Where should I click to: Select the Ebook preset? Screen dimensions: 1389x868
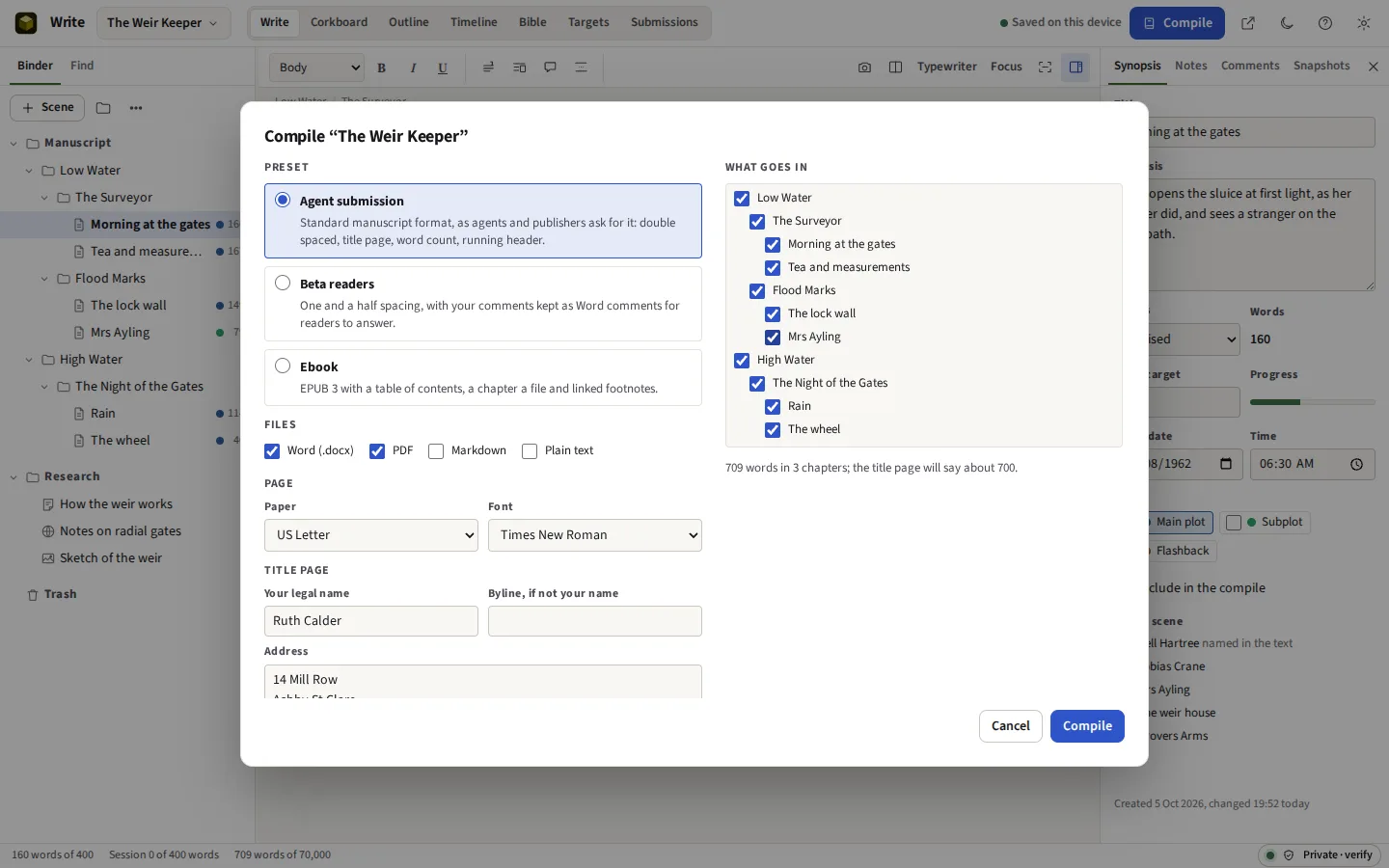click(x=482, y=377)
